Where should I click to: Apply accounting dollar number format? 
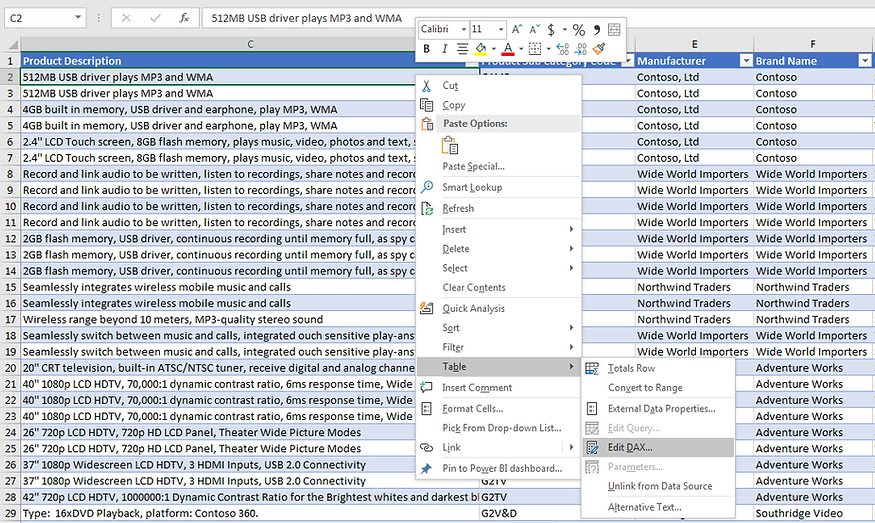[551, 29]
